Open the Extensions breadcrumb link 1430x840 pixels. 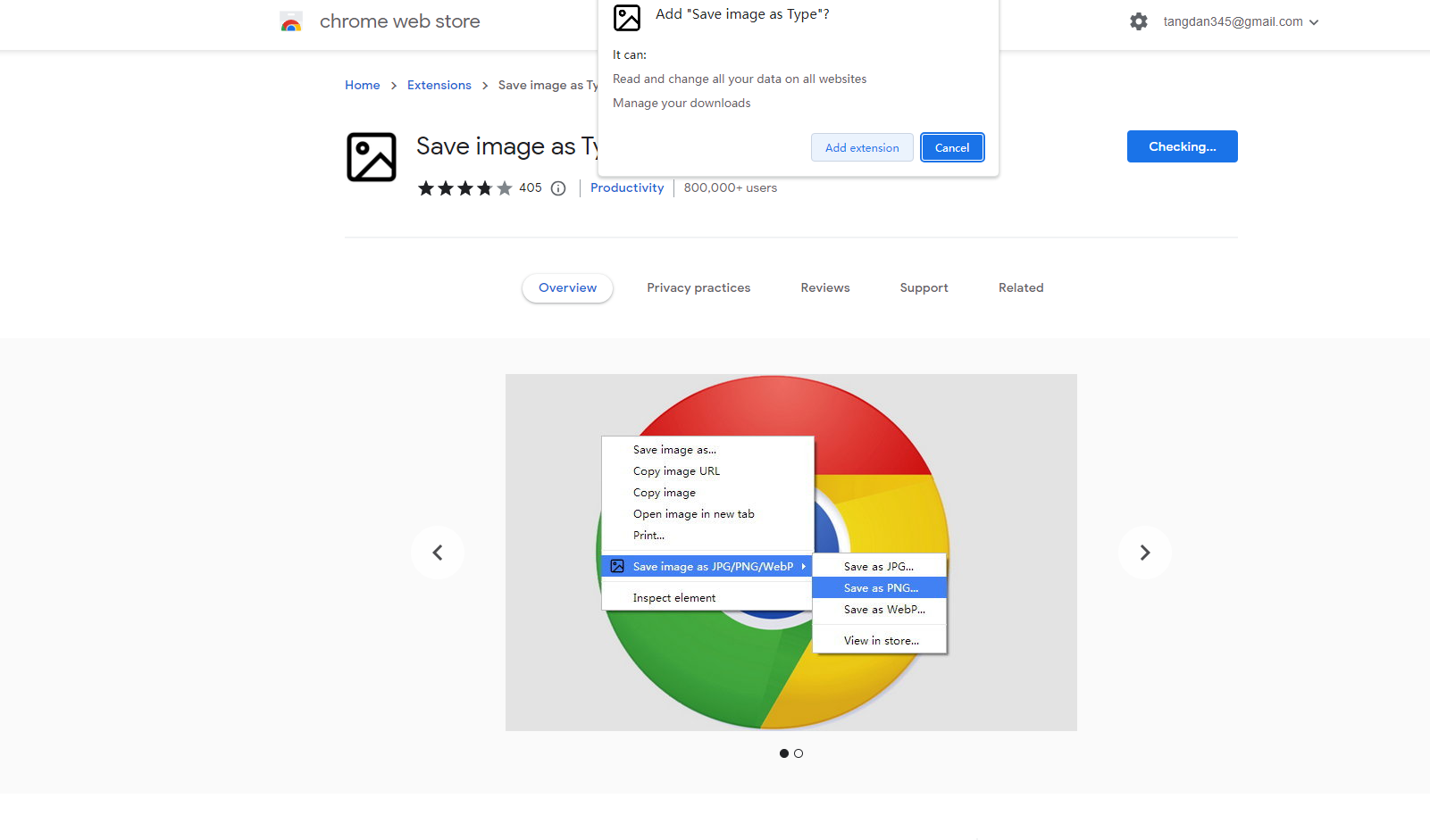pyautogui.click(x=439, y=86)
